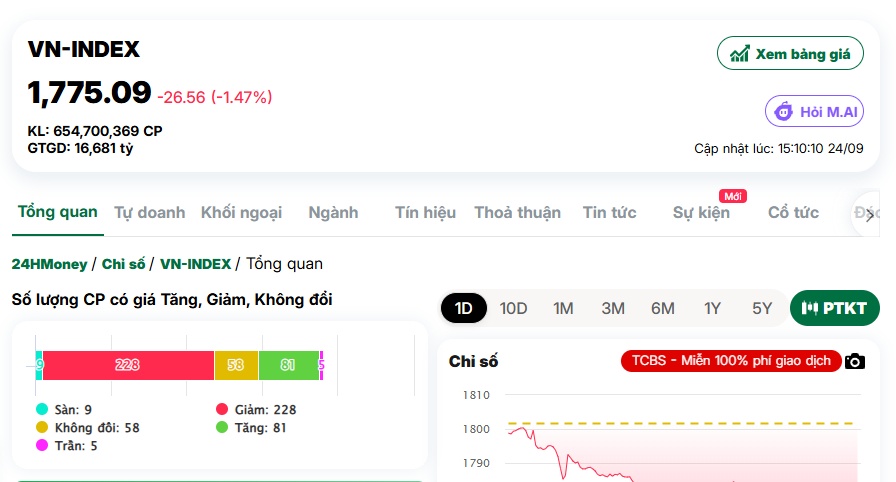The height and width of the screenshot is (482, 896).
Task: Open the Ngành tab
Action: point(333,212)
